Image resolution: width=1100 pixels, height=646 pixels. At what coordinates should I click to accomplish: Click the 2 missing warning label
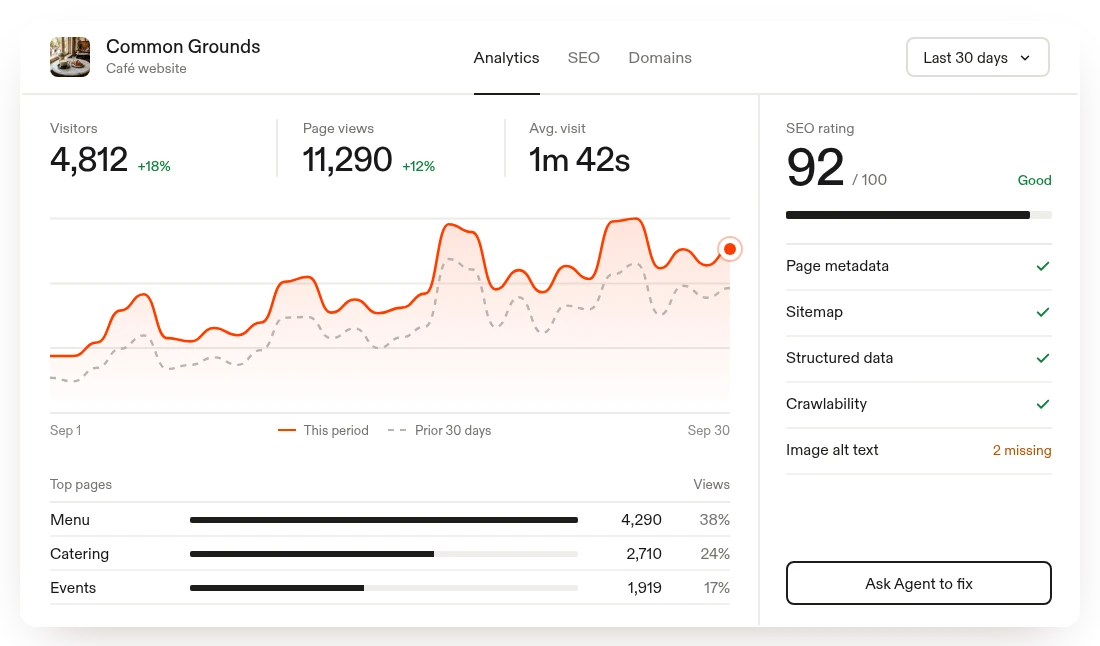1022,450
